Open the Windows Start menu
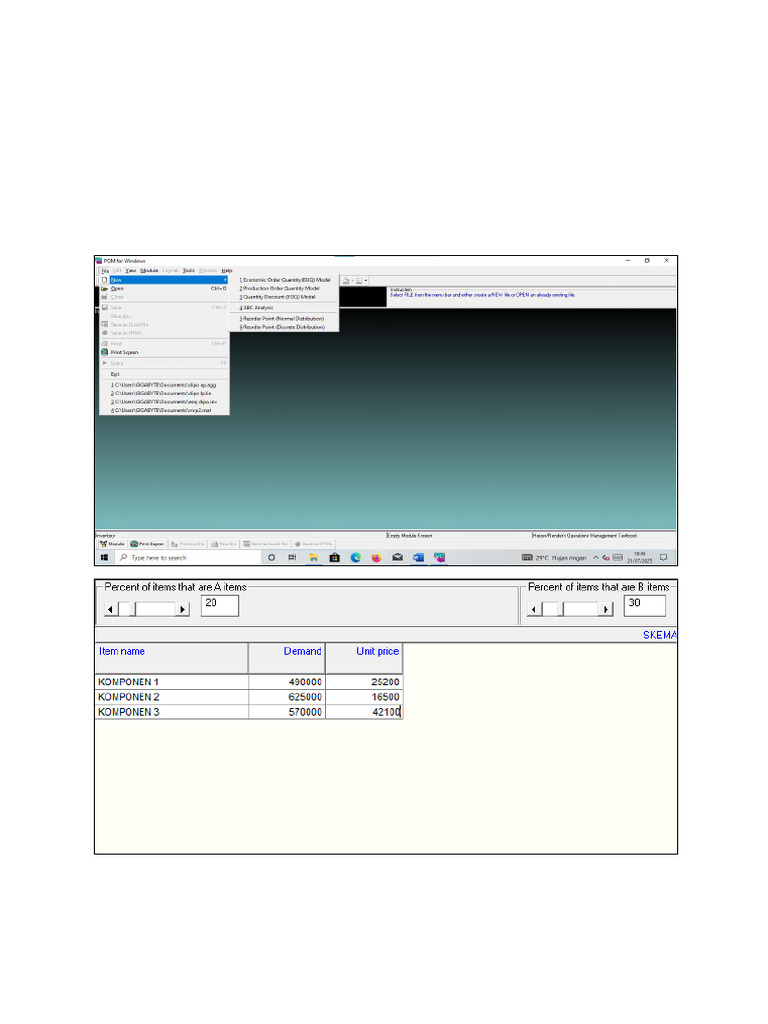The width and height of the screenshot is (768, 1024). [x=104, y=558]
